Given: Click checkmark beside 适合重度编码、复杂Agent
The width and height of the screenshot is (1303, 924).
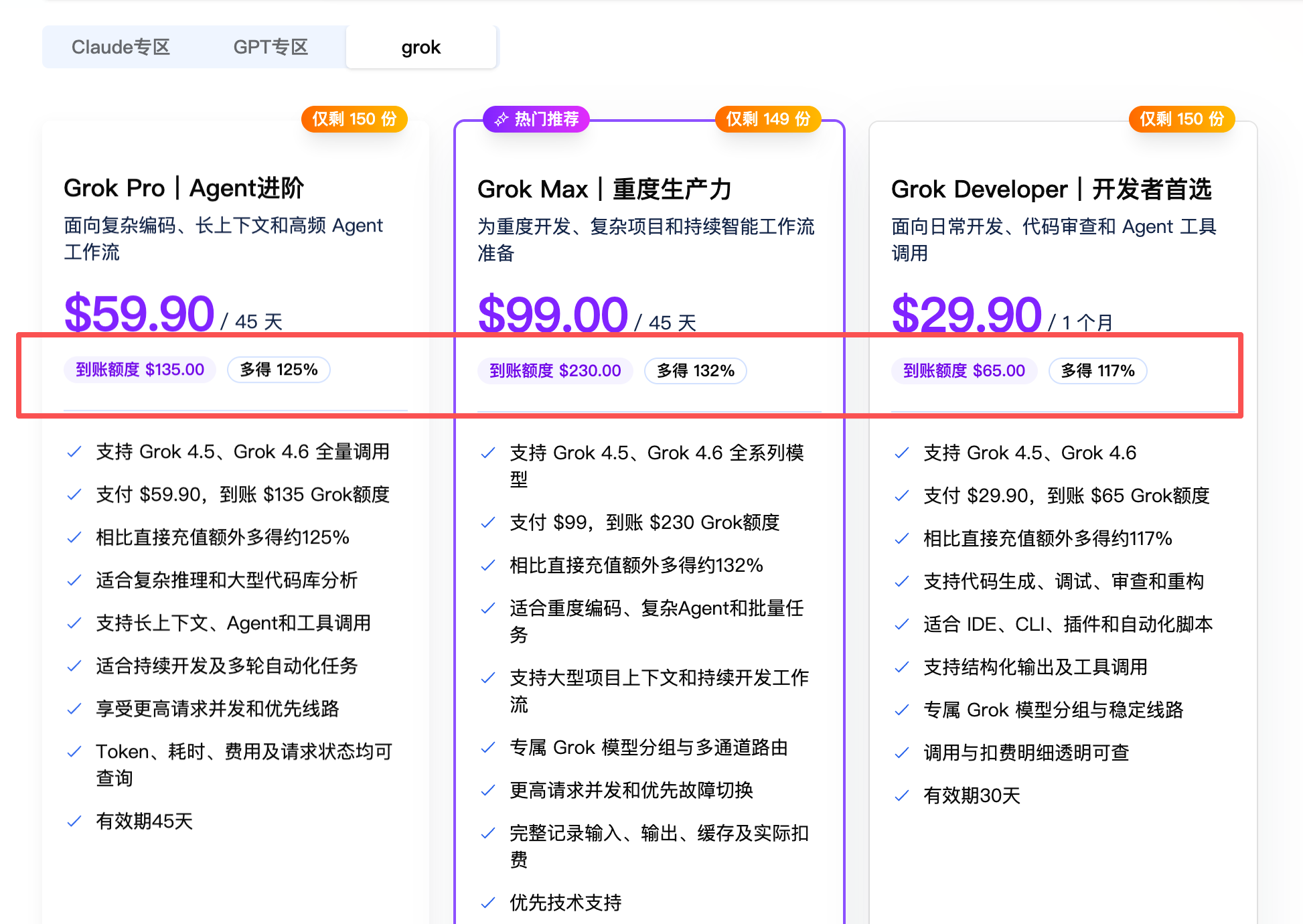Looking at the screenshot, I should pyautogui.click(x=488, y=609).
